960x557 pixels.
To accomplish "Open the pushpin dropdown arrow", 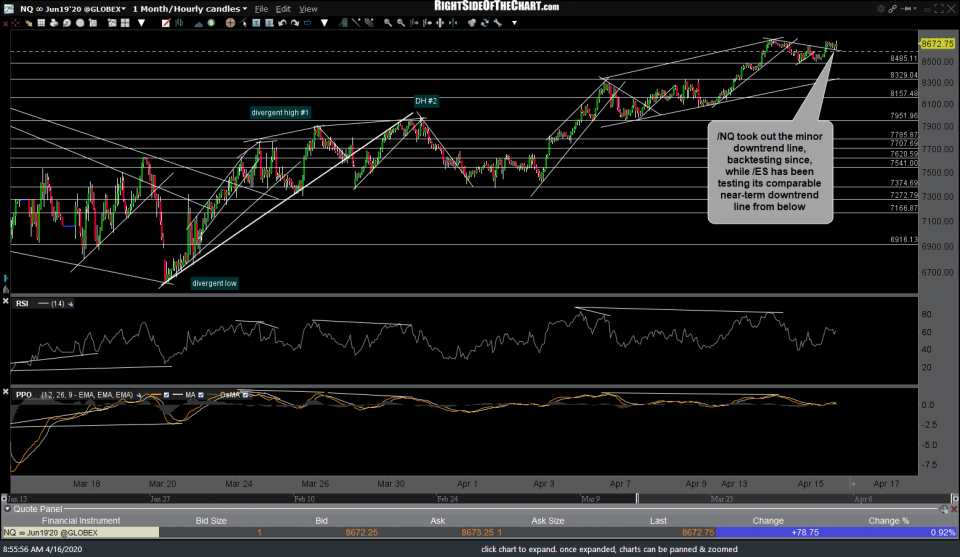I will pyautogui.click(x=915, y=9).
